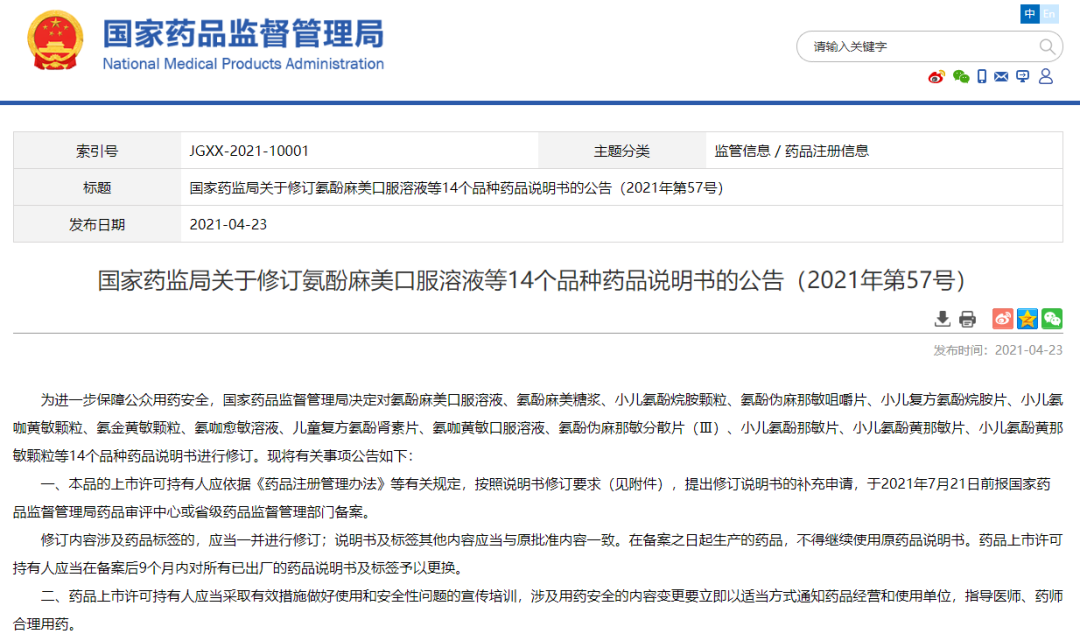Image resolution: width=1080 pixels, height=641 pixels.
Task: Open the user account silhouette icon
Action: click(x=1046, y=76)
